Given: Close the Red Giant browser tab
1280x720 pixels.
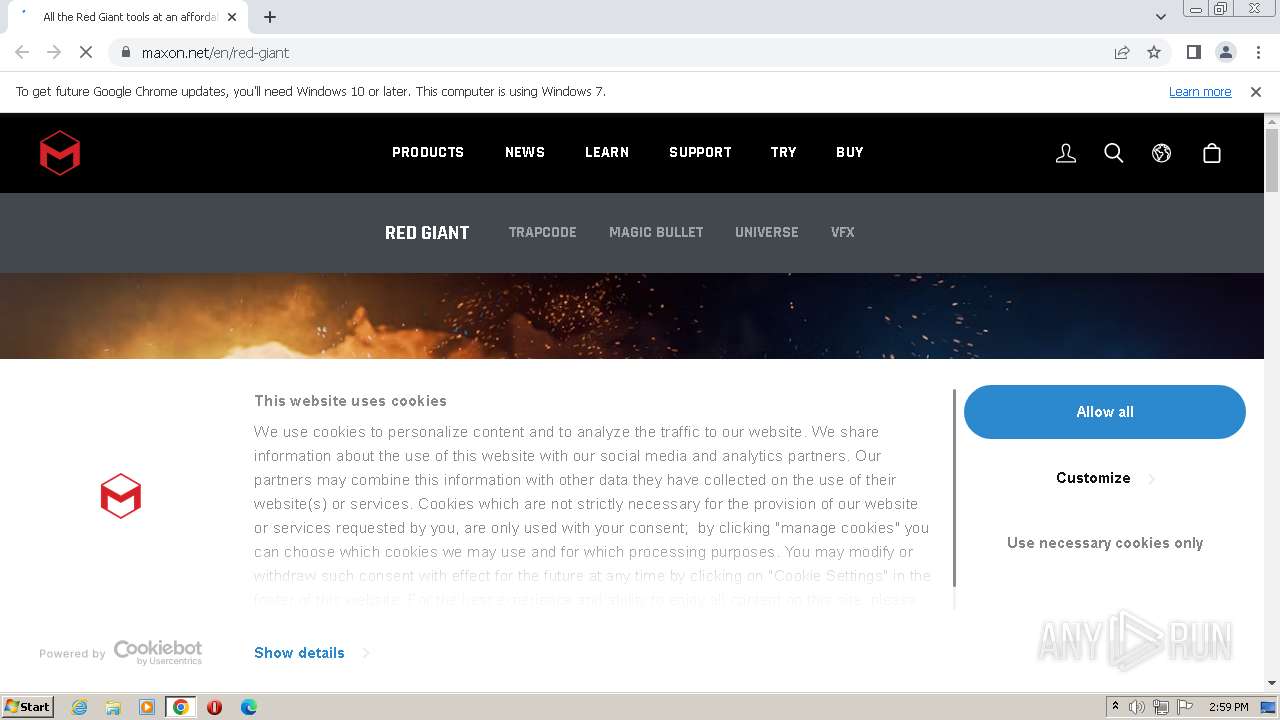Looking at the screenshot, I should 232,17.
